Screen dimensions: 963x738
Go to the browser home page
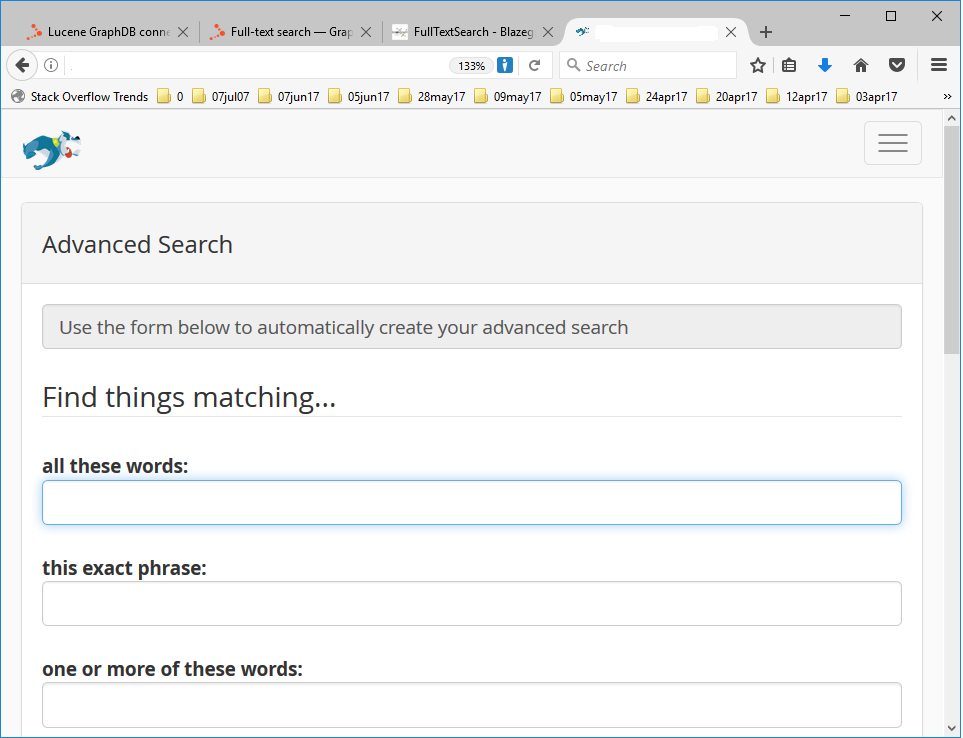tap(861, 66)
